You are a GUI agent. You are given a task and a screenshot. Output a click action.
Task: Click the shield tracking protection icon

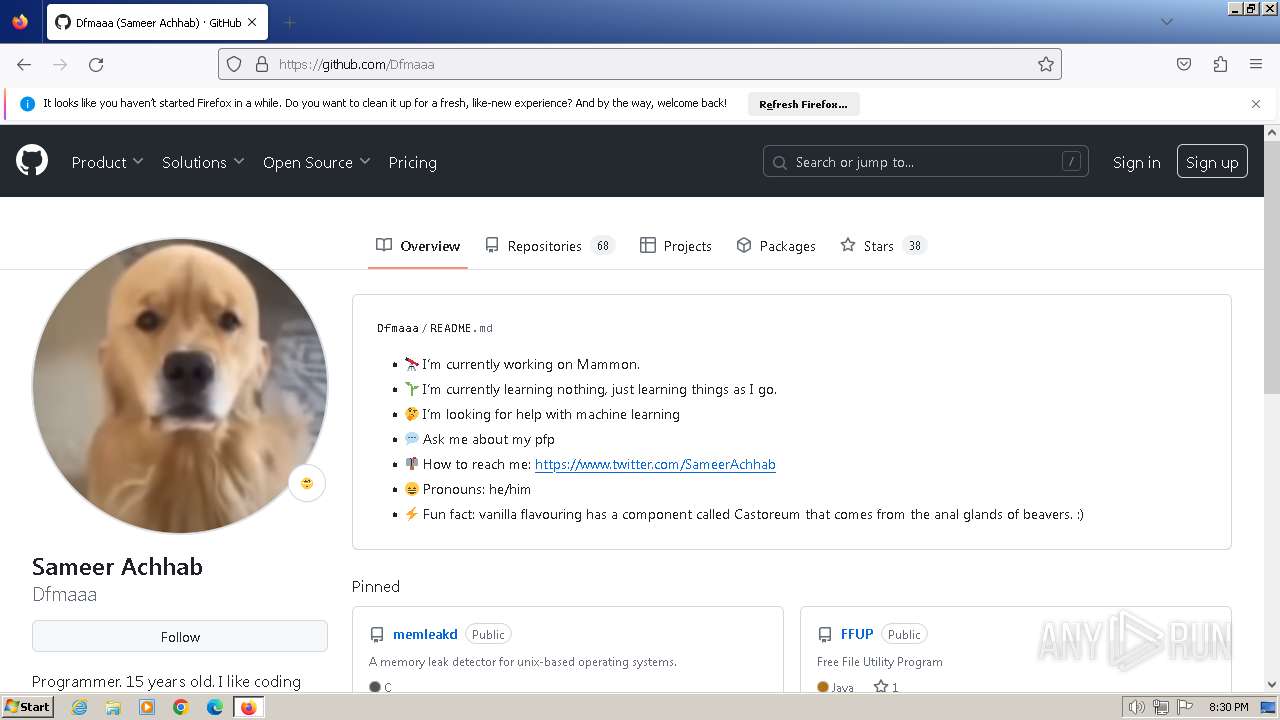pos(234,64)
